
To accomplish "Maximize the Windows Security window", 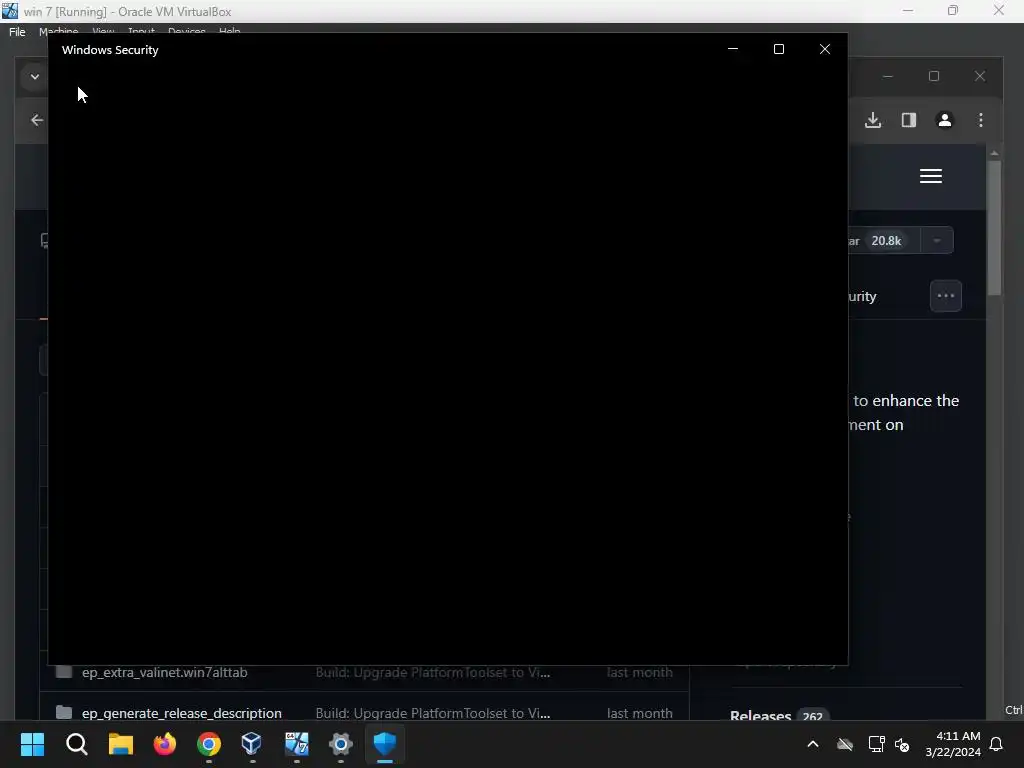I will click(778, 49).
